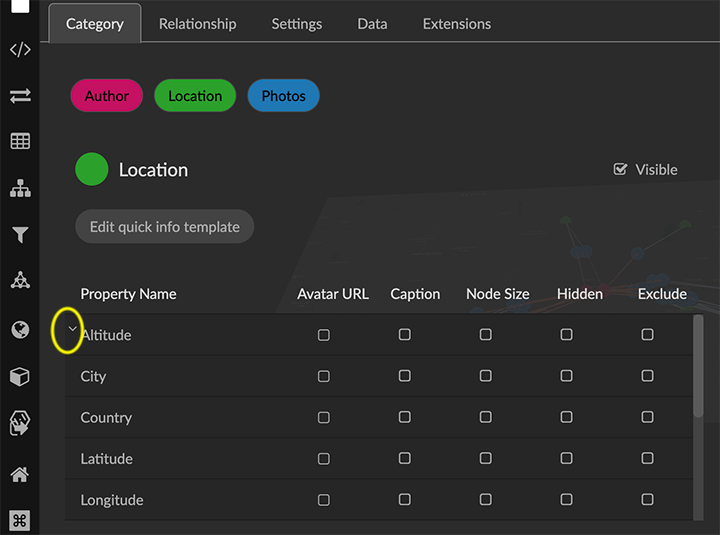Screen dimensions: 720x535
Task: Click the property table vertical scrollbar
Action: [x=697, y=365]
